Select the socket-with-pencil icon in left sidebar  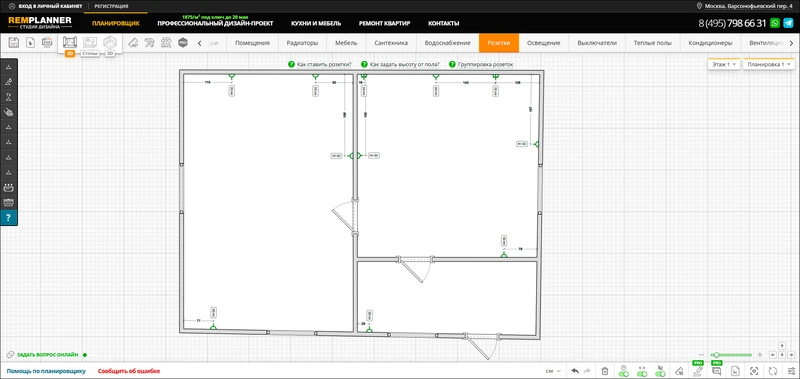[9, 81]
